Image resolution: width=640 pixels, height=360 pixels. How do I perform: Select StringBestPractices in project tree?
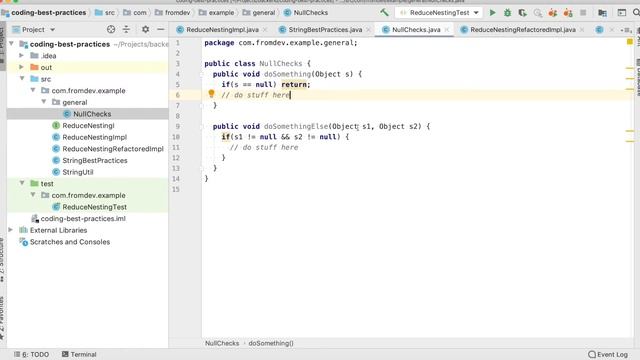pyautogui.click(x=95, y=160)
